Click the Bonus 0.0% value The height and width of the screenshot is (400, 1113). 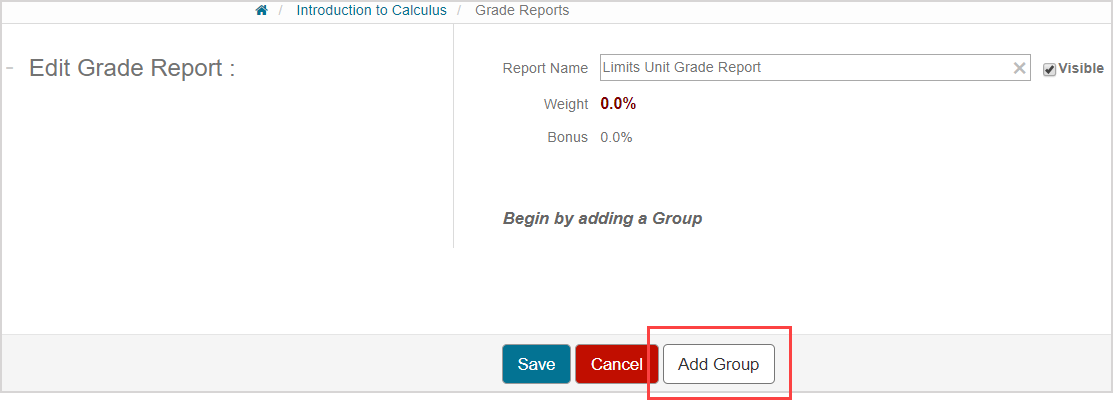pos(616,137)
